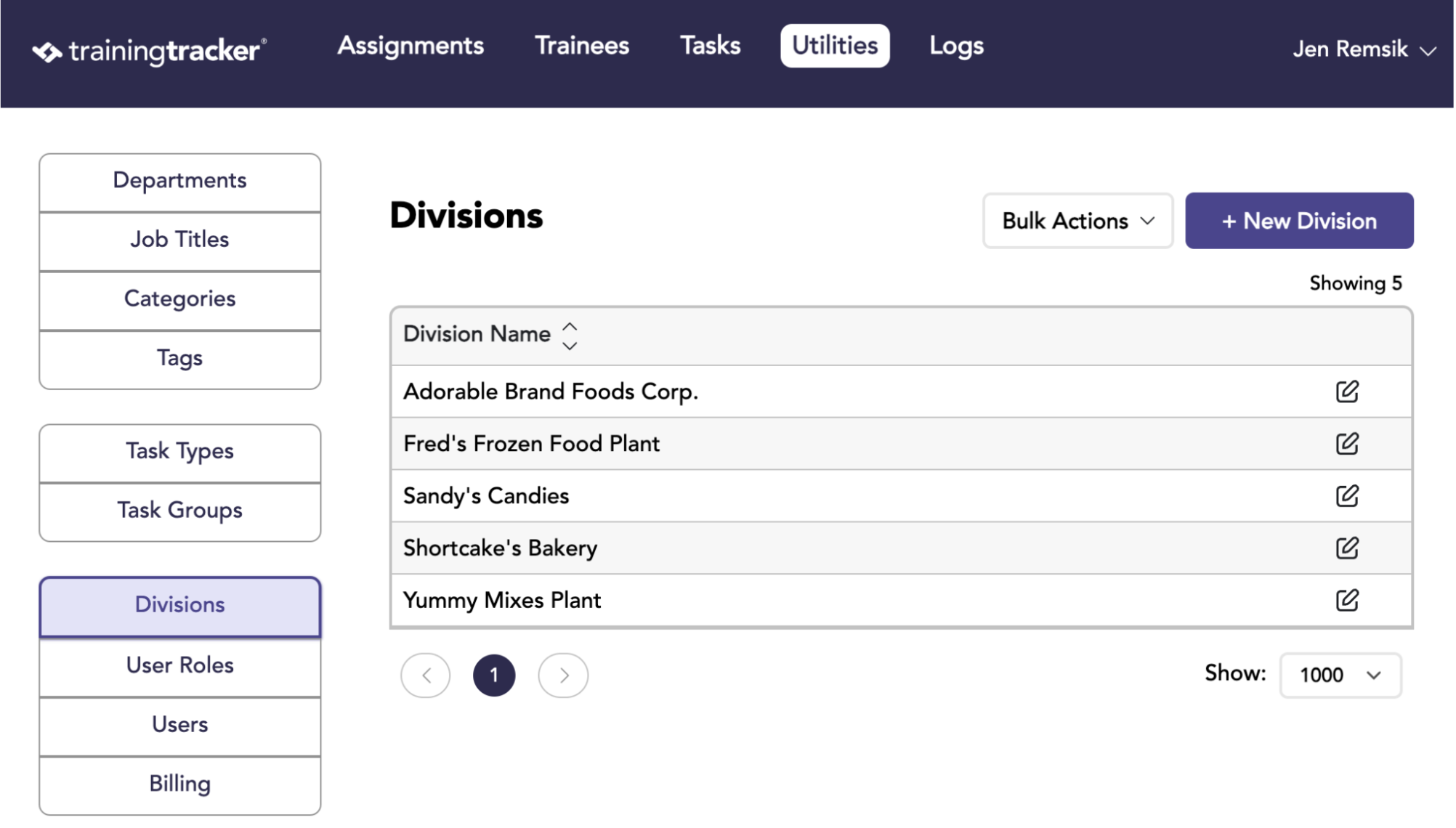Click the trainingtracker logo
Viewport: 1456px width, 828px height.
point(150,51)
